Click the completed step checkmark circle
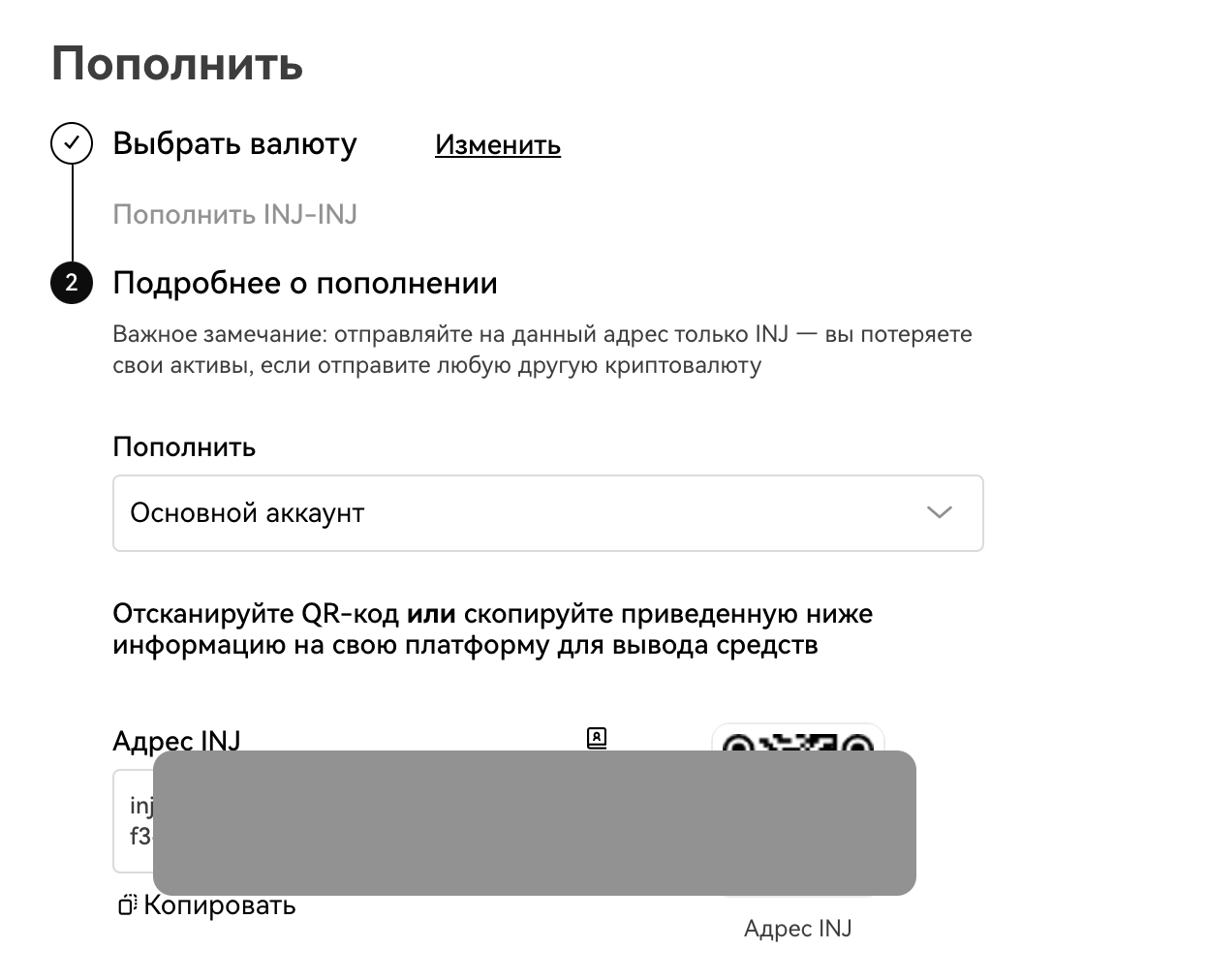The image size is (1207, 980). click(72, 144)
